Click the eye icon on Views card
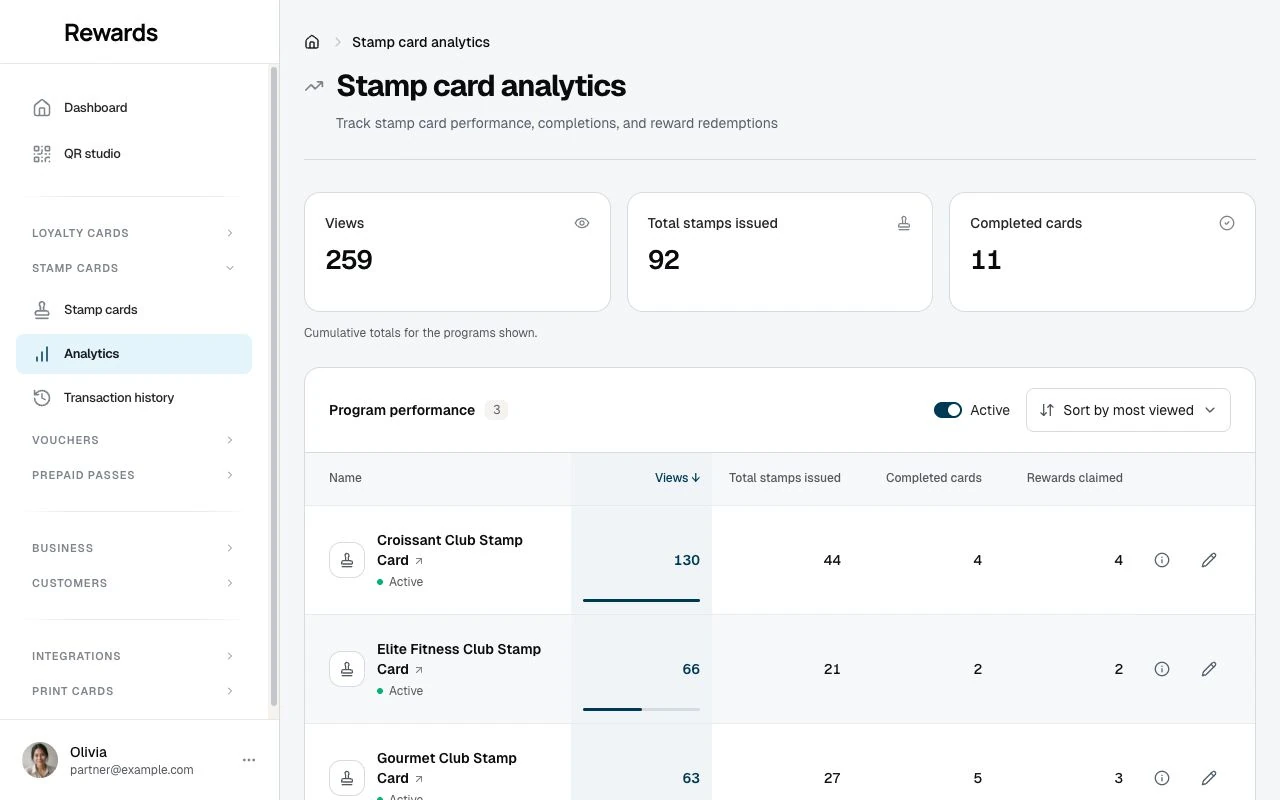Screen dimensions: 1280x800 (582, 223)
